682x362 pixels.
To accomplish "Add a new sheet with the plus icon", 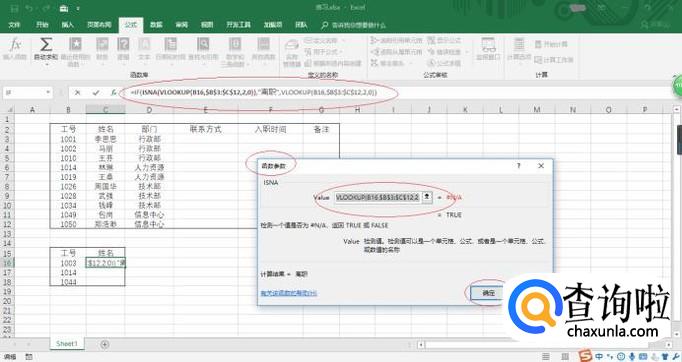I will pos(105,344).
